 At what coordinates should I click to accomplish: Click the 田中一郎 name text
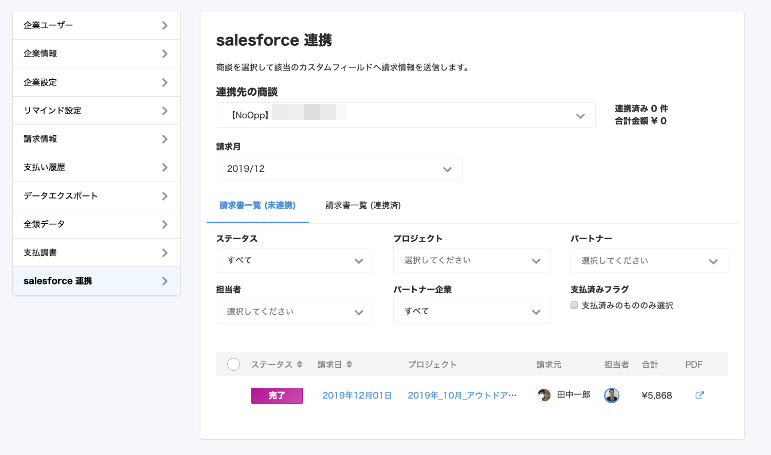[574, 395]
